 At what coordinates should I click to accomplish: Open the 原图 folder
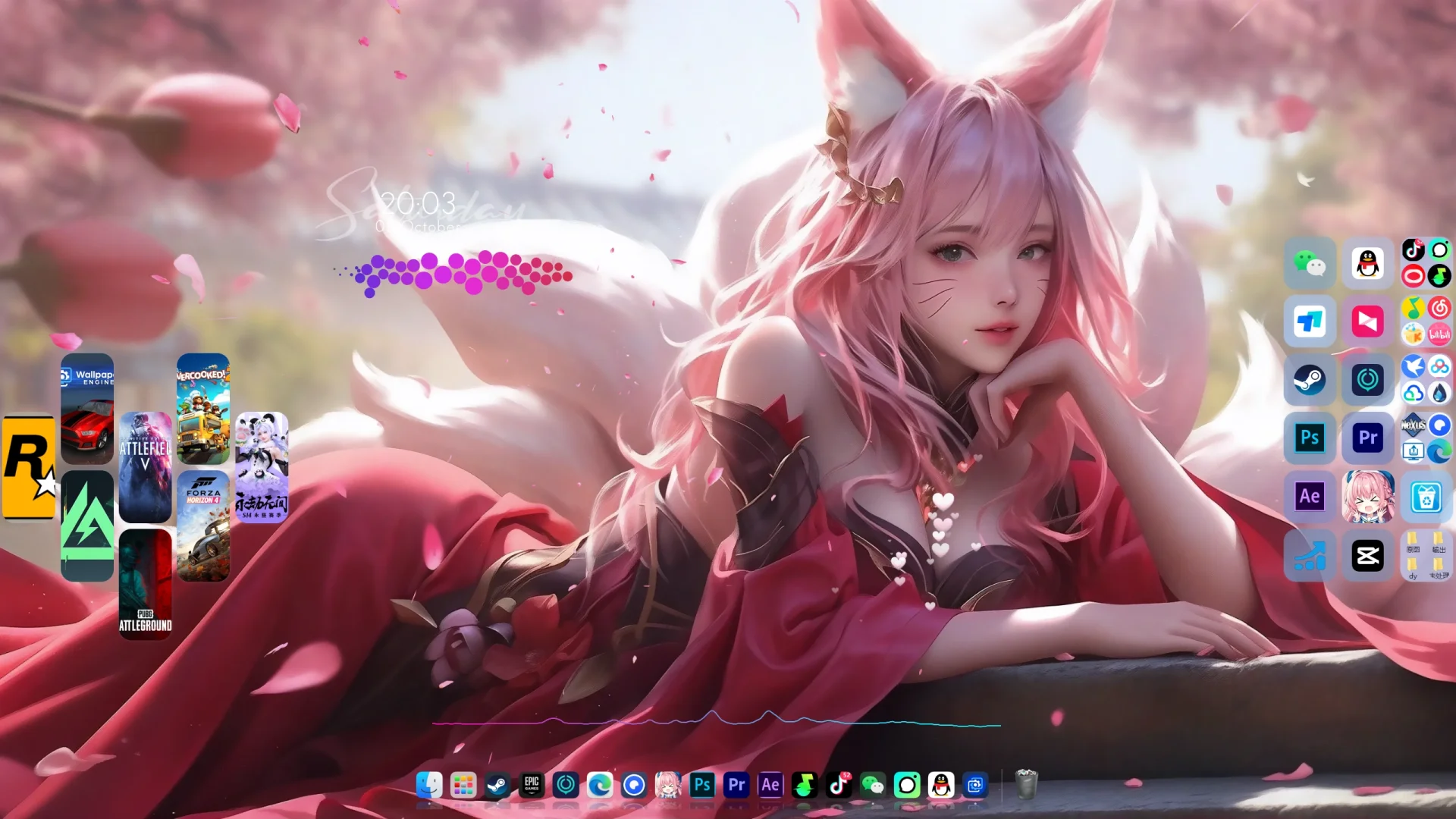1413,542
